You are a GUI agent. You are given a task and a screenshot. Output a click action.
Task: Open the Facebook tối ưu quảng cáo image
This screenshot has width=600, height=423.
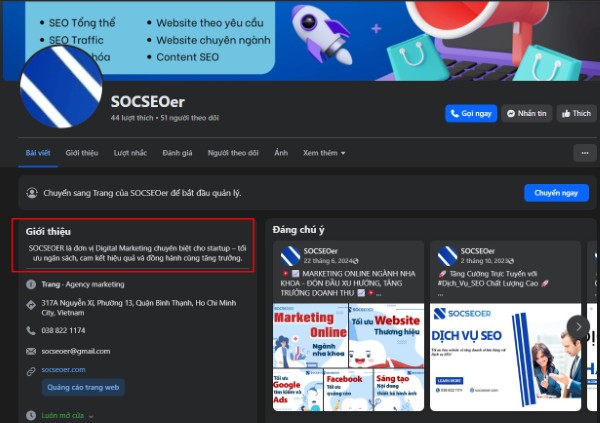click(x=348, y=390)
